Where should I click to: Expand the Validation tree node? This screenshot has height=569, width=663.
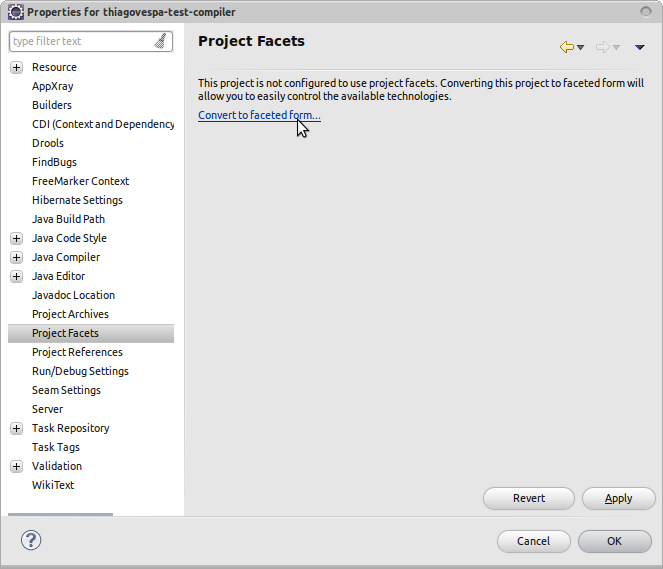click(x=16, y=466)
